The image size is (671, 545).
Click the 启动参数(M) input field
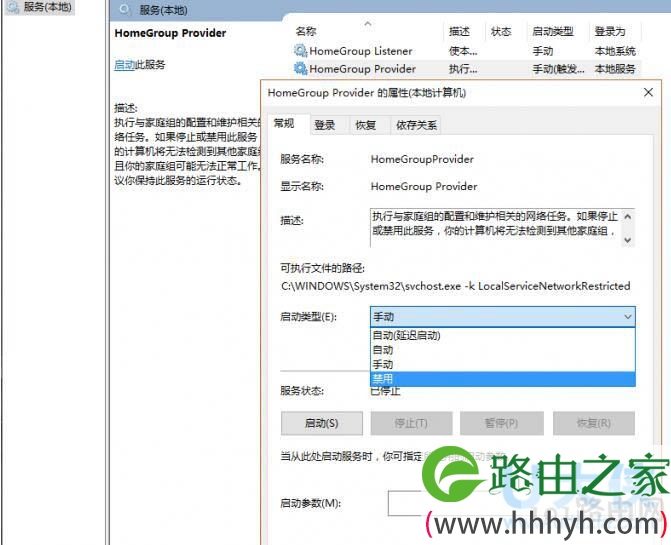pos(511,503)
